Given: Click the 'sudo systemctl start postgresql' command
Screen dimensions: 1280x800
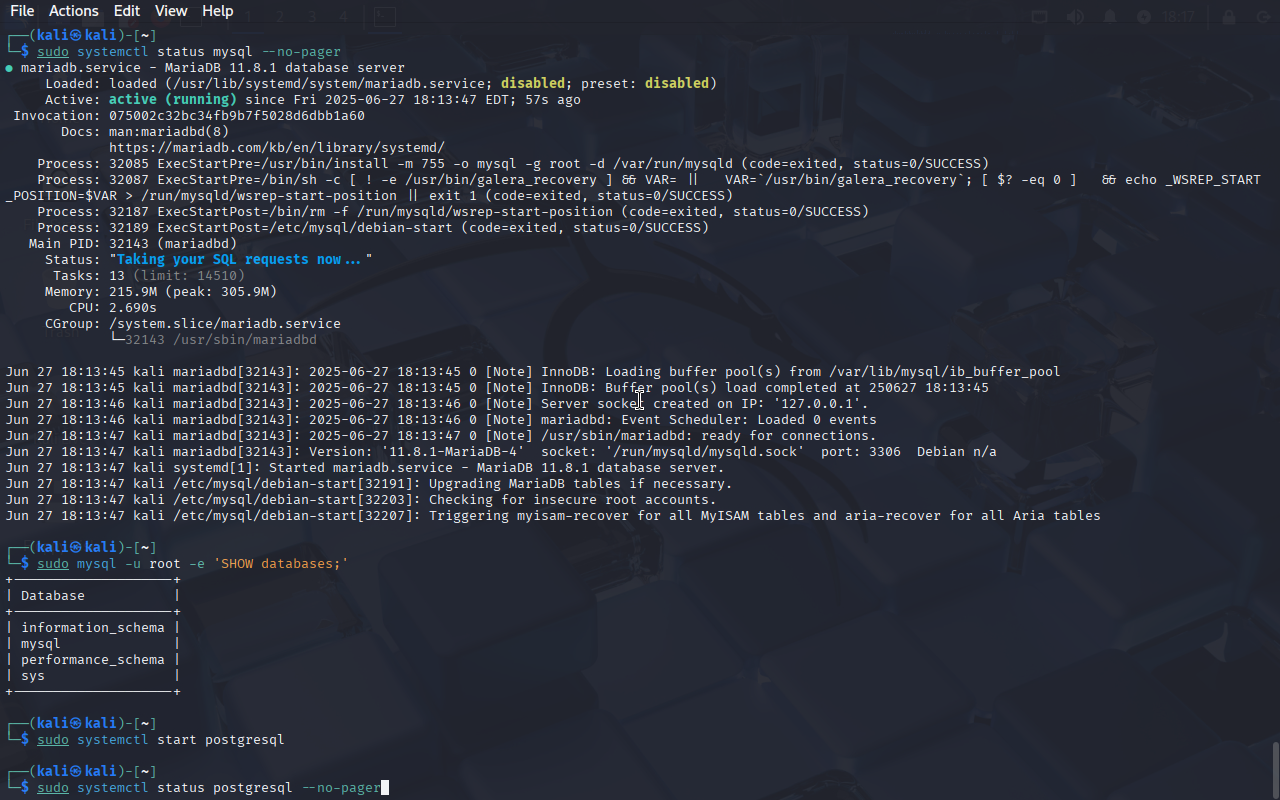Looking at the screenshot, I should 161,740.
